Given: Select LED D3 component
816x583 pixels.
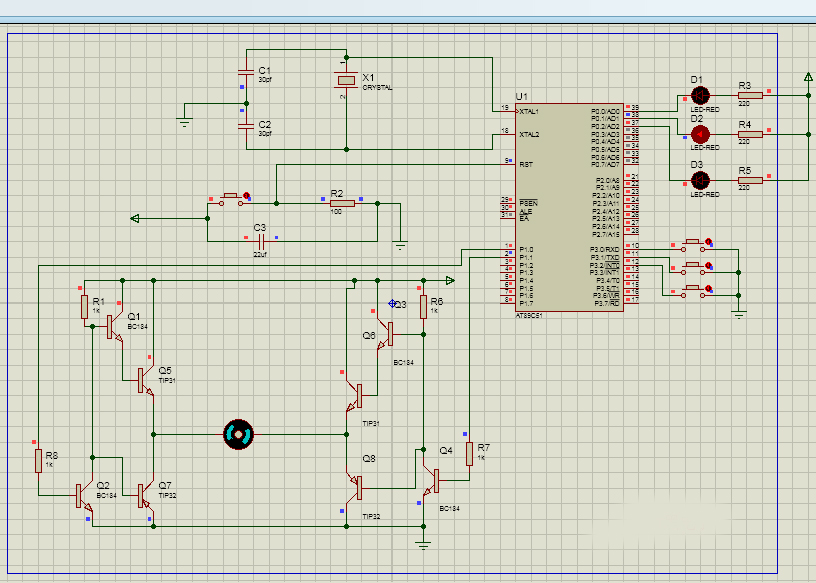Looking at the screenshot, I should pos(699,181).
